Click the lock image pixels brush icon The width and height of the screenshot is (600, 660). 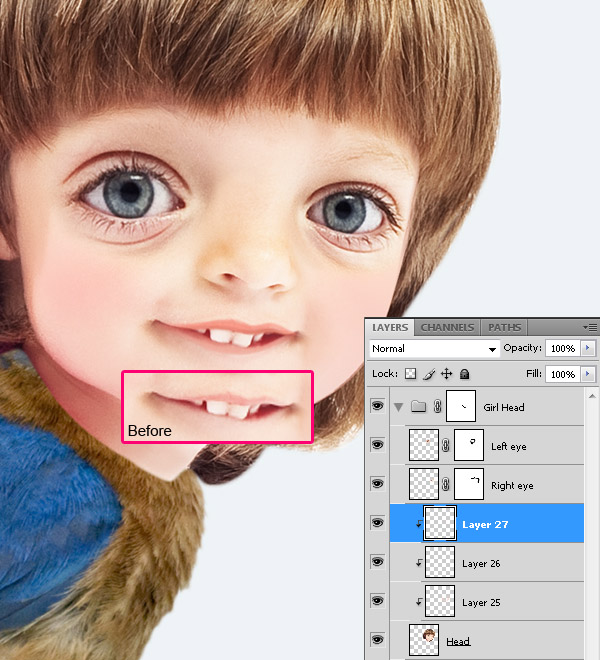coord(429,374)
